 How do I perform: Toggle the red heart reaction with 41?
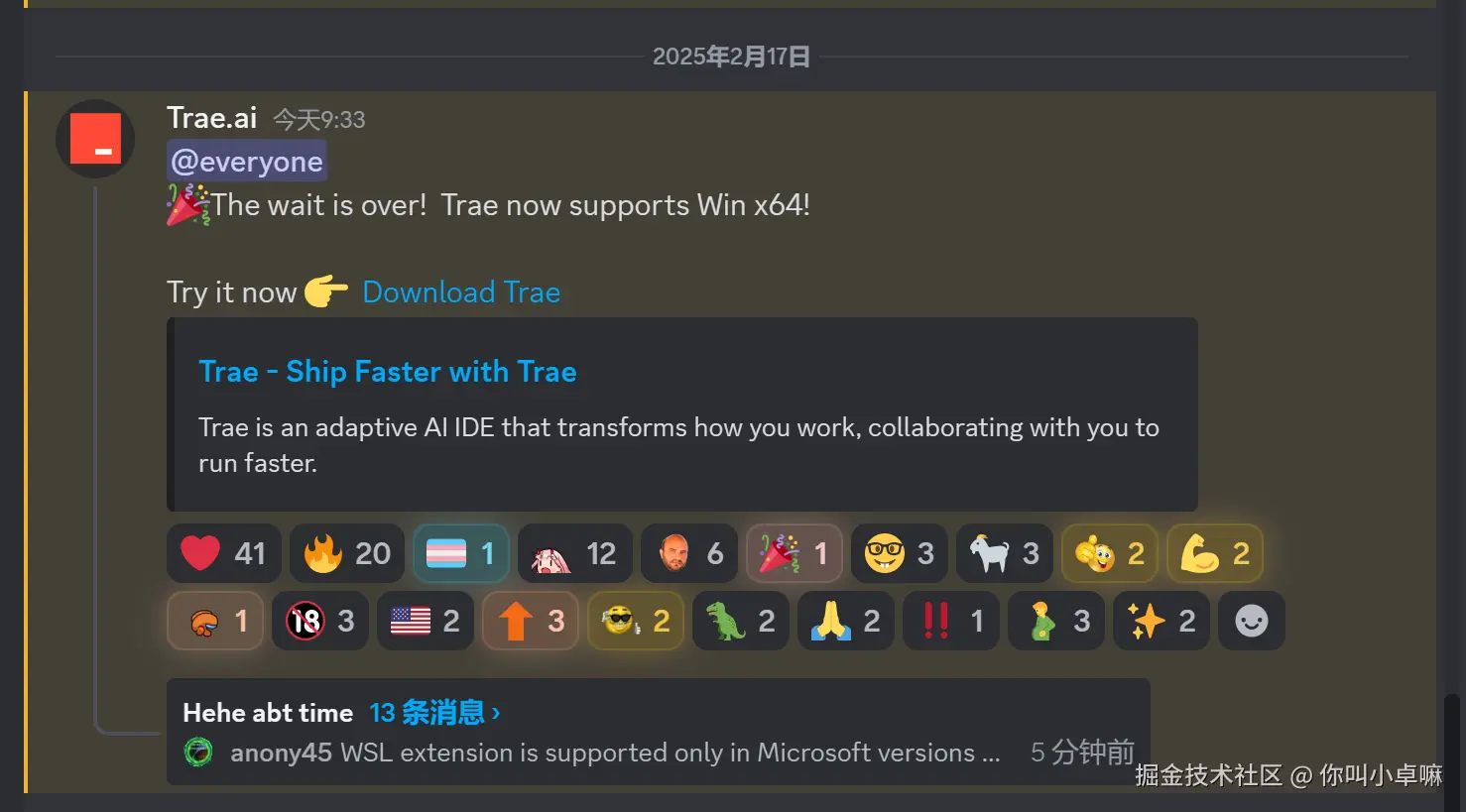[224, 553]
